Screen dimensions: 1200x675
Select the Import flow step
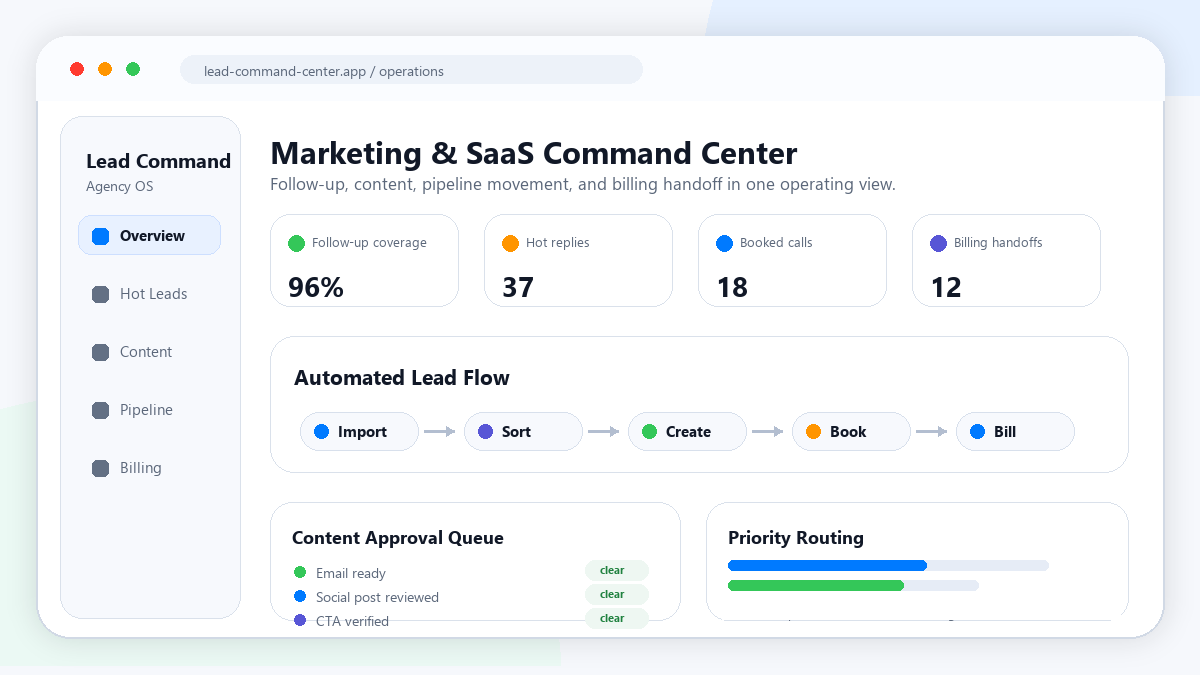(359, 432)
